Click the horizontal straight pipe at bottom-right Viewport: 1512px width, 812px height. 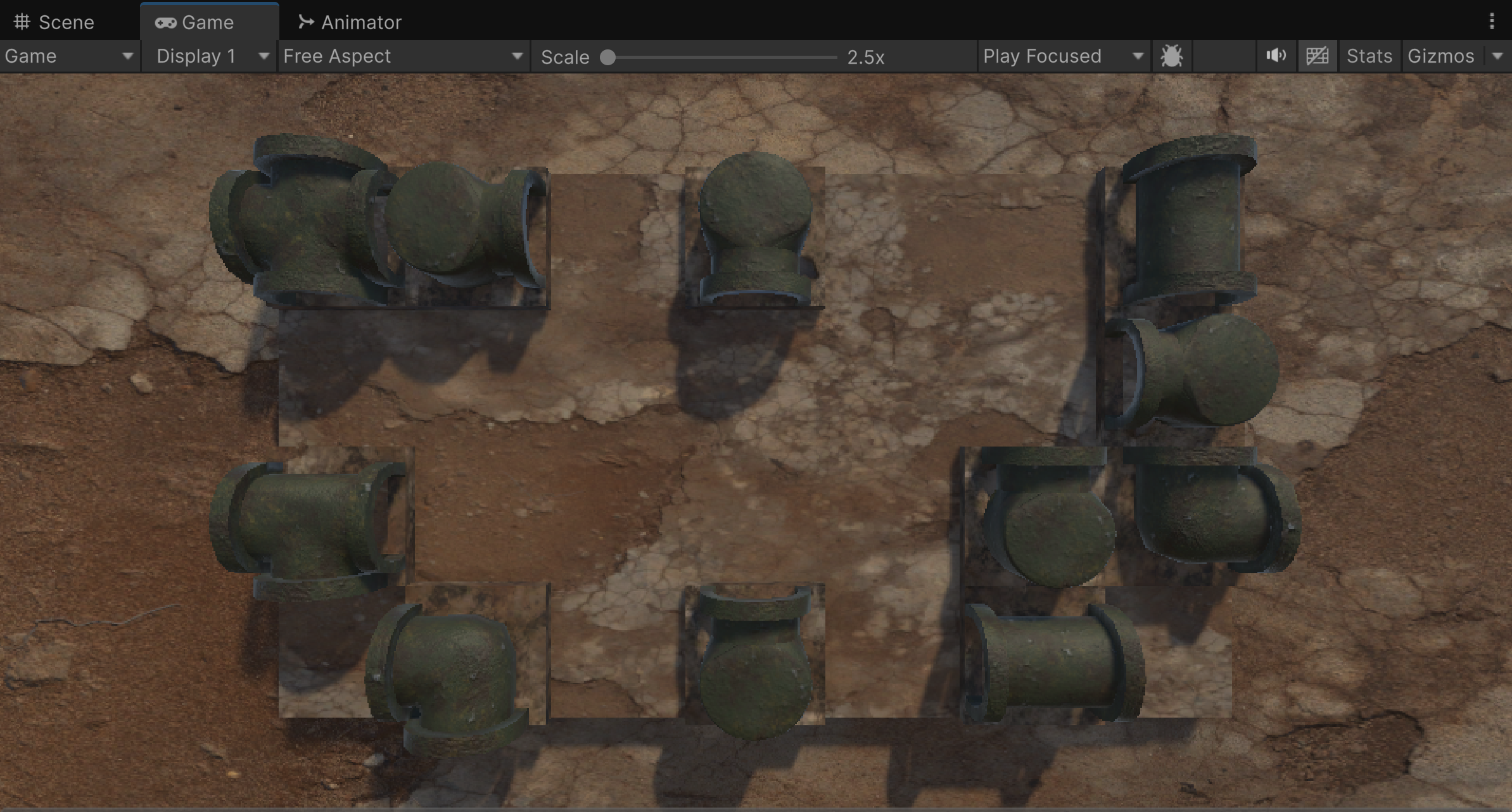point(1055,662)
